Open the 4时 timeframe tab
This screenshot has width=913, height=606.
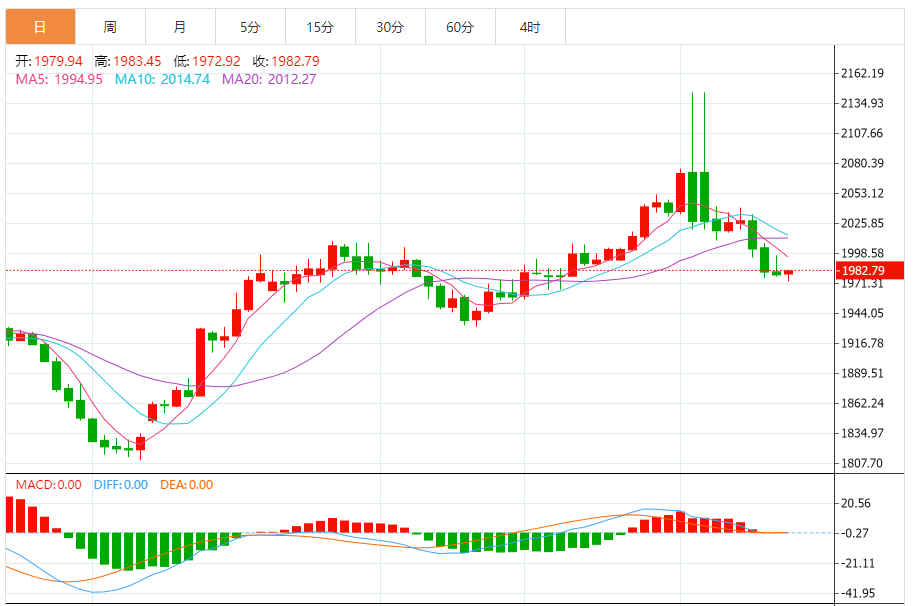point(530,27)
